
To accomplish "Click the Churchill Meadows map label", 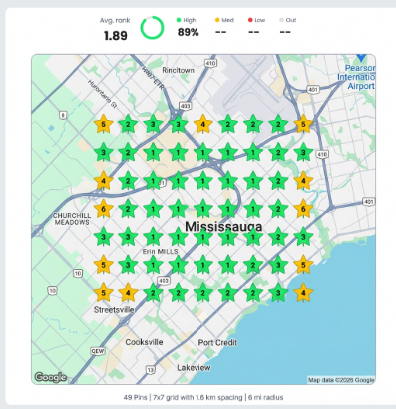I will coord(72,219).
